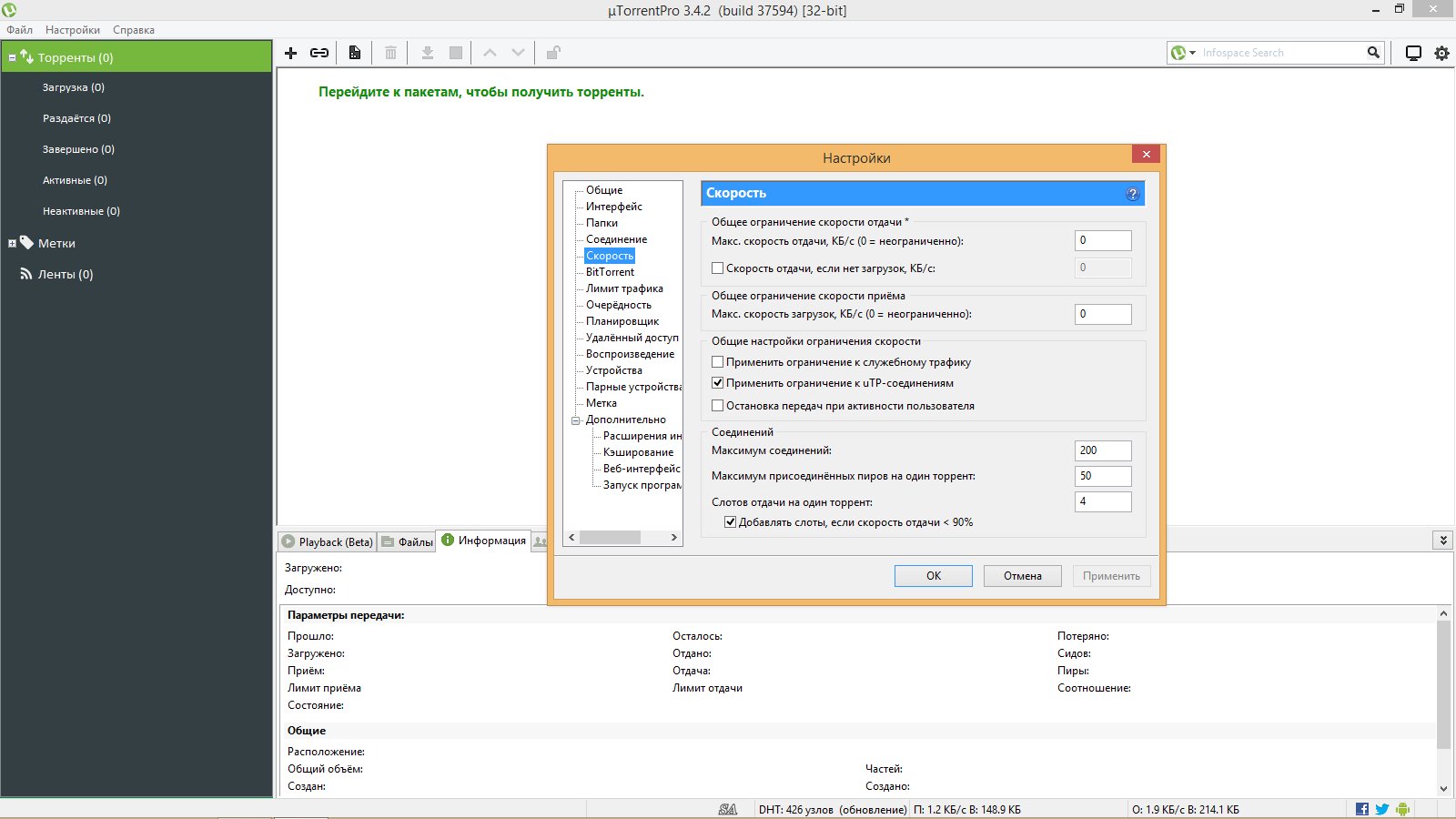
Task: Open the search engine dropdown arrow
Action: click(x=1192, y=53)
